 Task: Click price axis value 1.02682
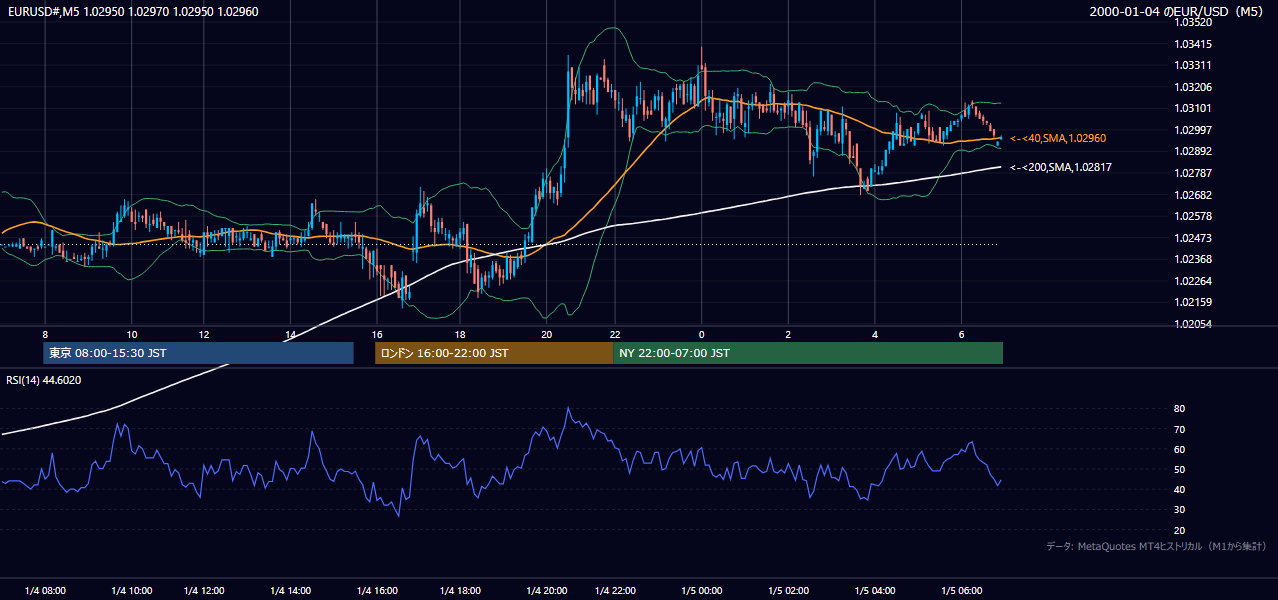(x=1194, y=195)
